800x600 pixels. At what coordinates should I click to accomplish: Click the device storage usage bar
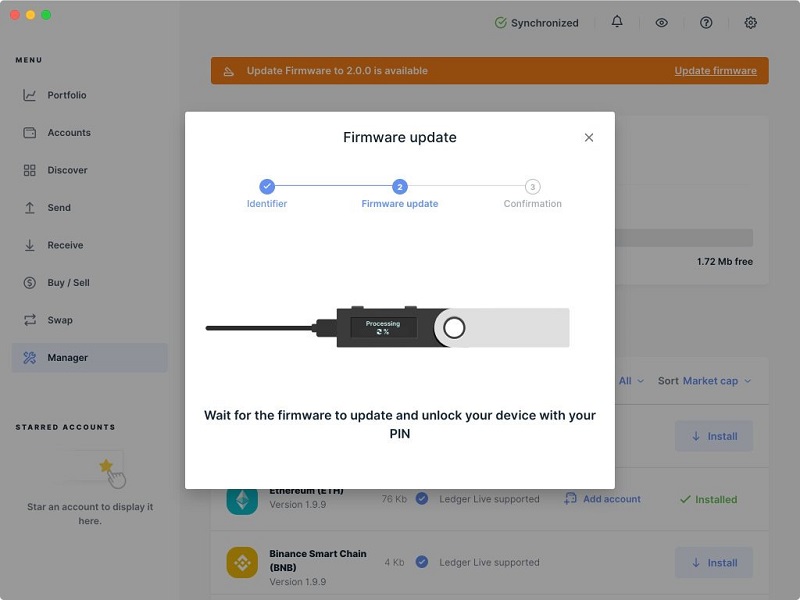684,238
